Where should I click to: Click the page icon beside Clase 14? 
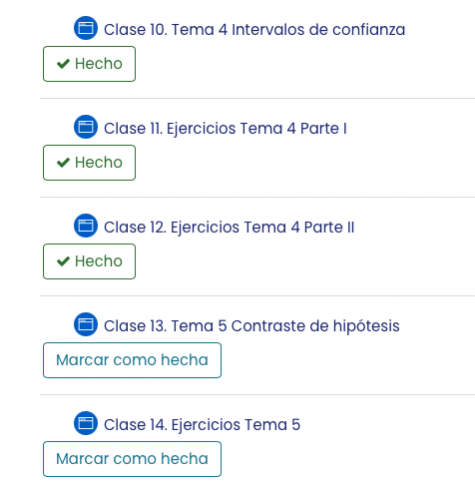point(86,423)
